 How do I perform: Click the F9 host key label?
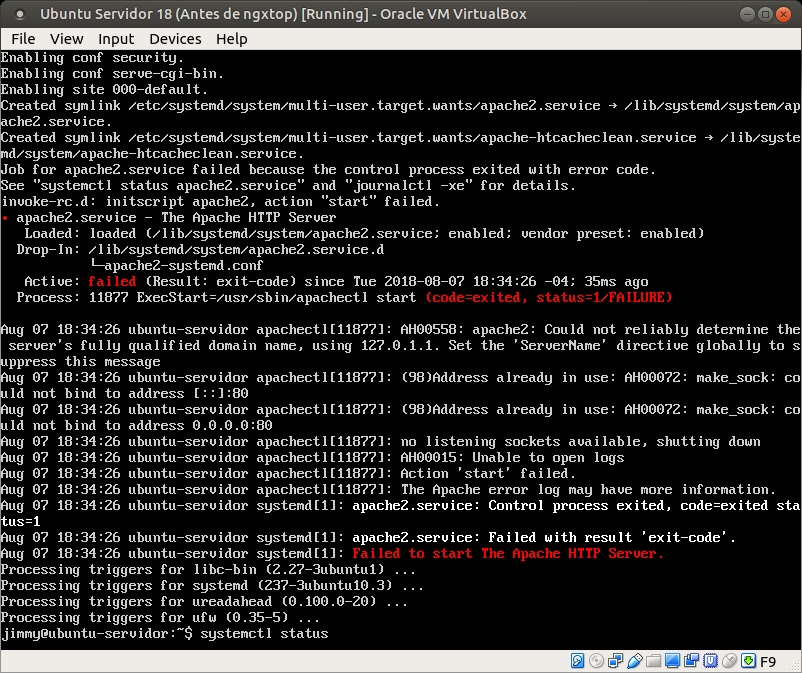coord(768,661)
